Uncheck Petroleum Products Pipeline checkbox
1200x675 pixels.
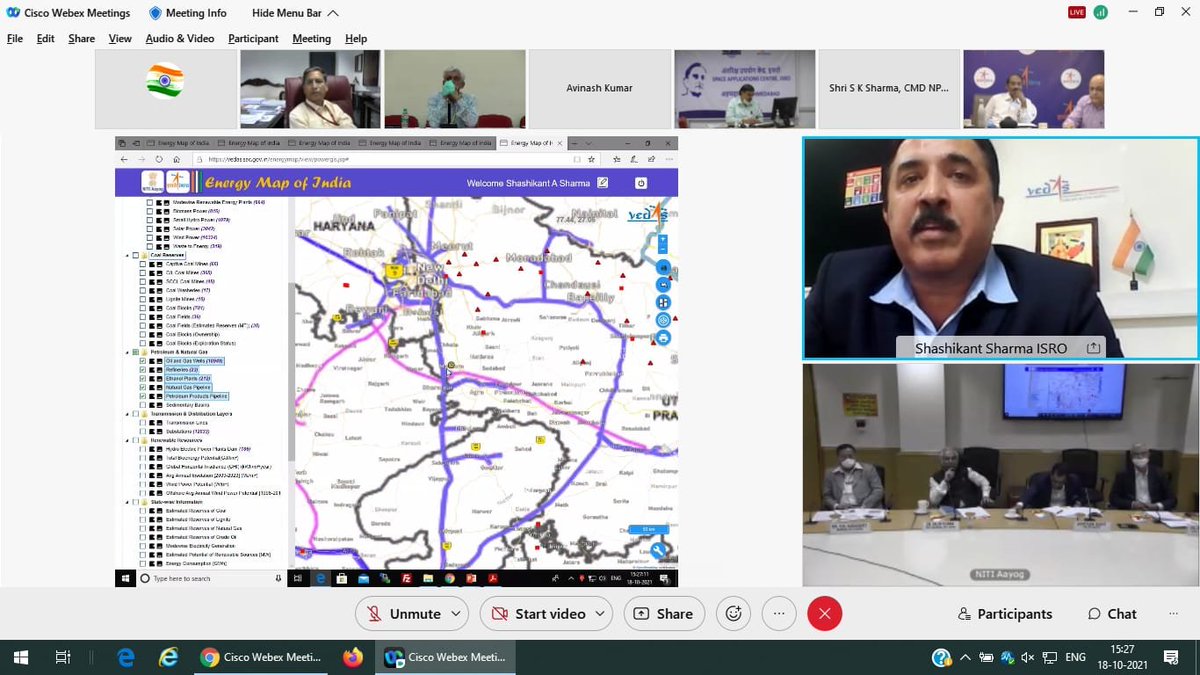click(x=142, y=396)
